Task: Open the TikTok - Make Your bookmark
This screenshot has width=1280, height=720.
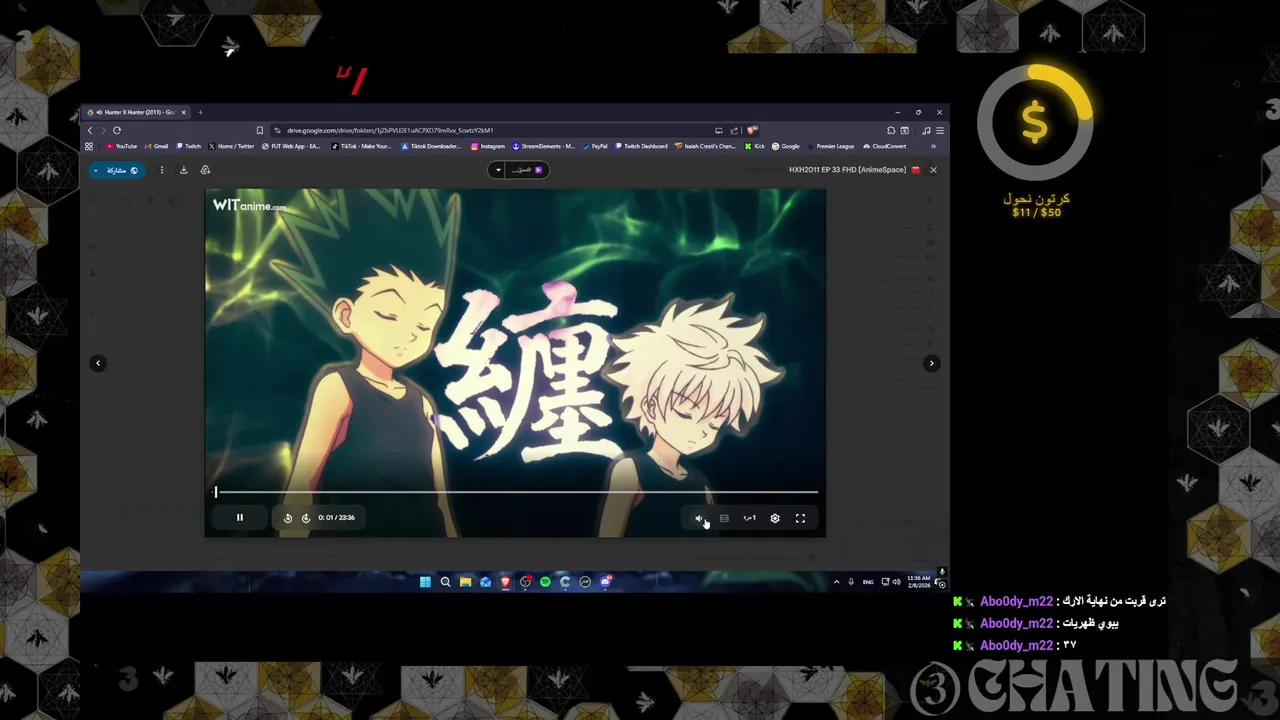Action: 362,146
